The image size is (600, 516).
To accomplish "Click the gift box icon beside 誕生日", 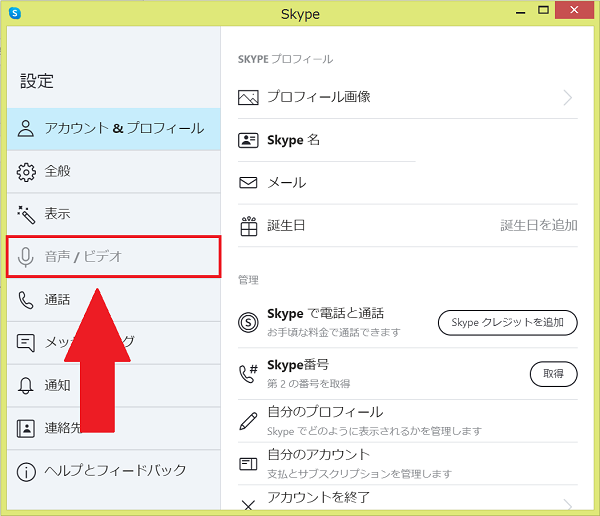I will pos(249,226).
